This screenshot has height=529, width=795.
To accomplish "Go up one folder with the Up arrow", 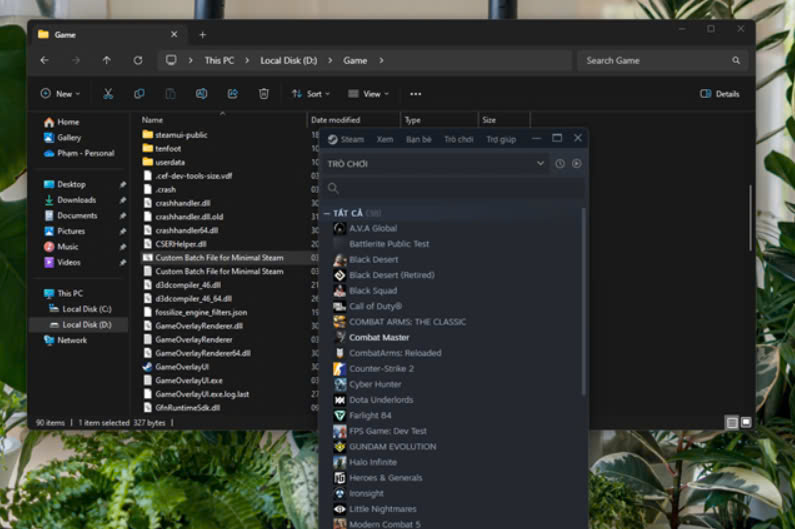I will pos(107,61).
